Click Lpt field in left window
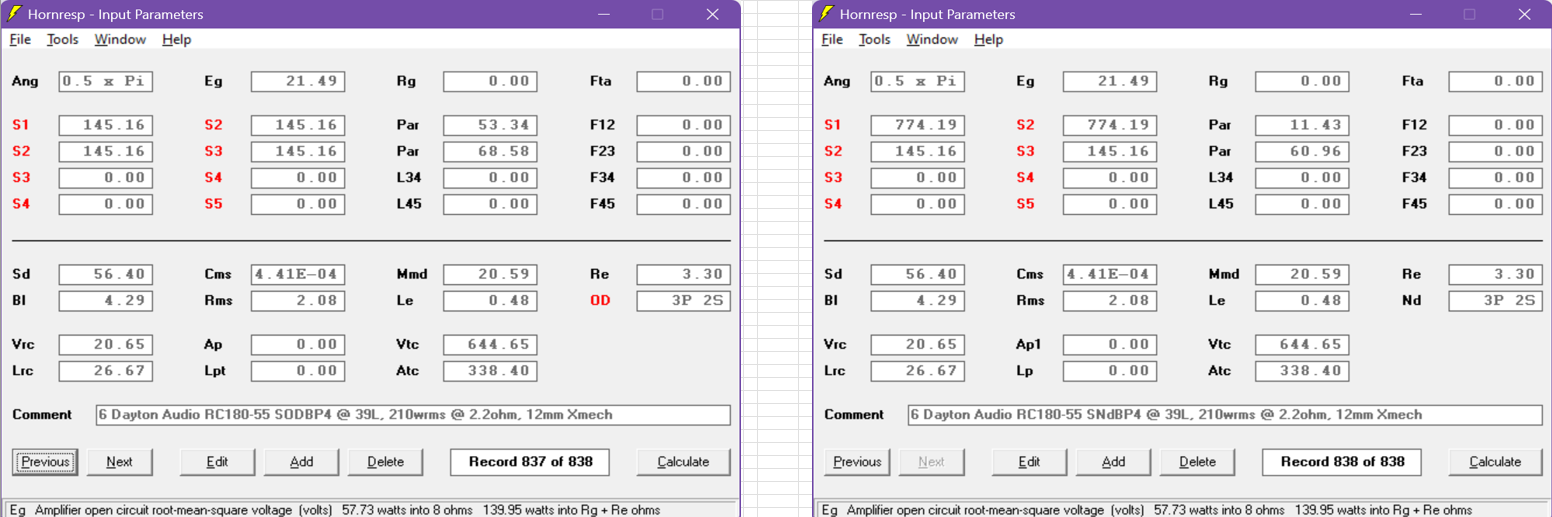 [x=298, y=370]
